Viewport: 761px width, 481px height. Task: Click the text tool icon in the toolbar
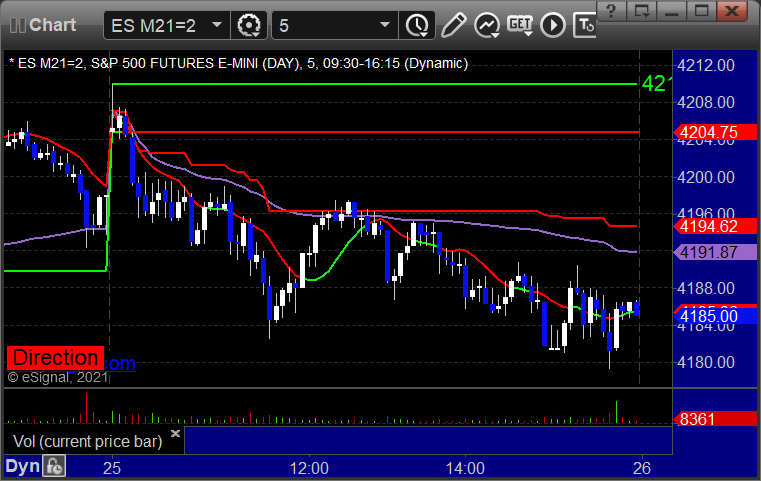pos(584,25)
